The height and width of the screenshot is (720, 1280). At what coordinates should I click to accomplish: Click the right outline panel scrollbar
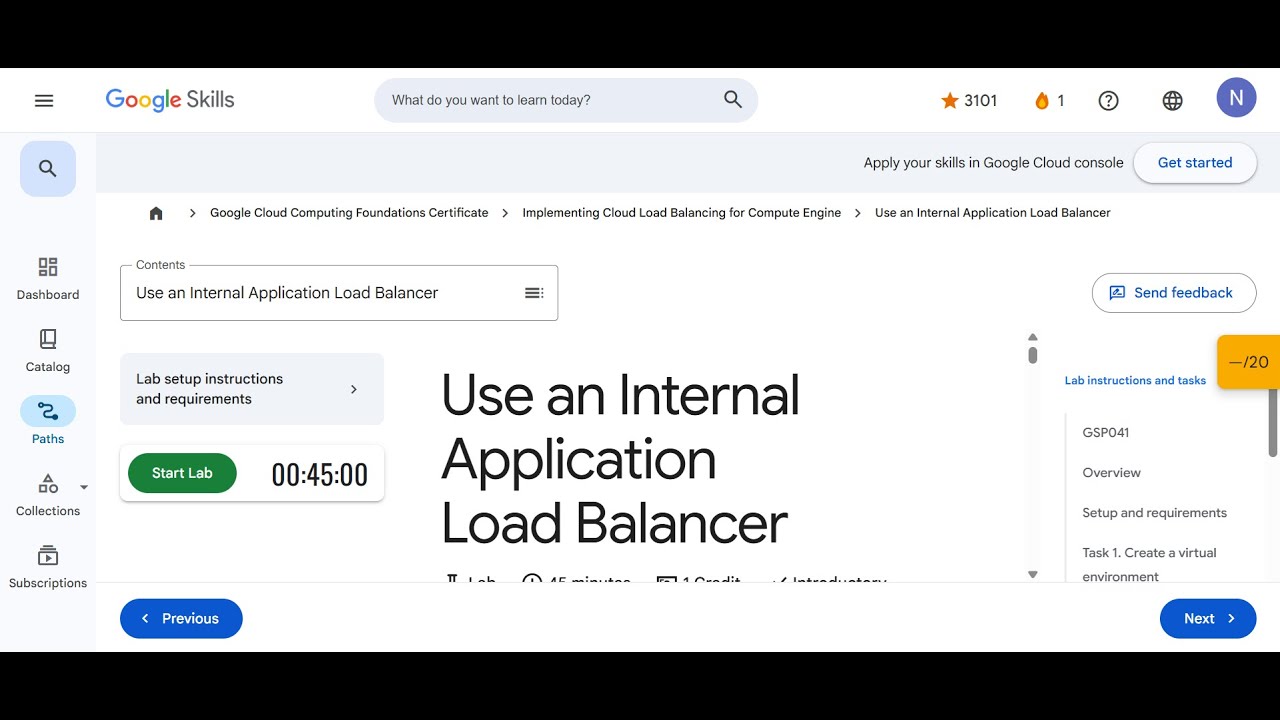[1273, 422]
